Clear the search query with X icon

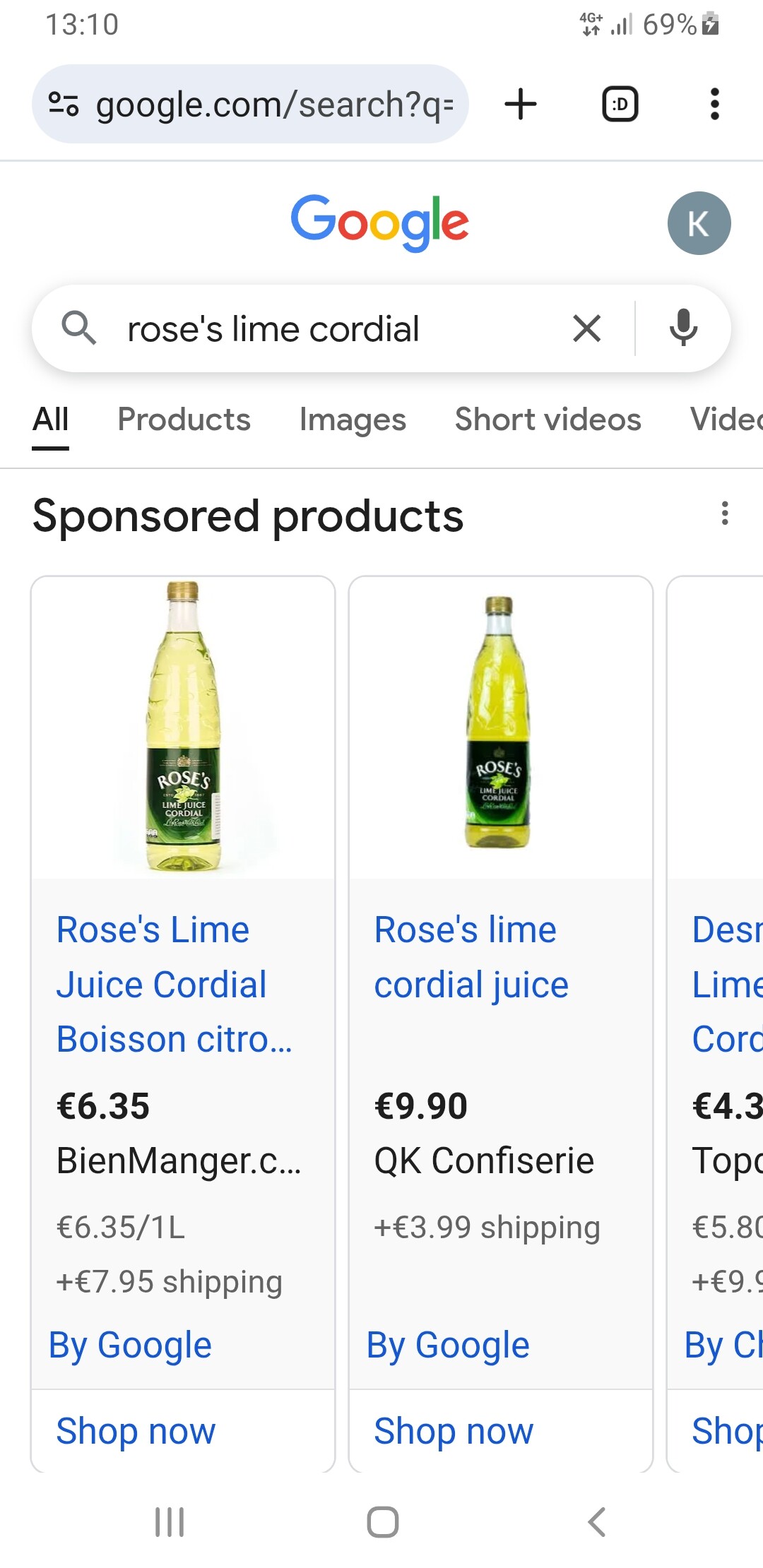[x=587, y=328]
